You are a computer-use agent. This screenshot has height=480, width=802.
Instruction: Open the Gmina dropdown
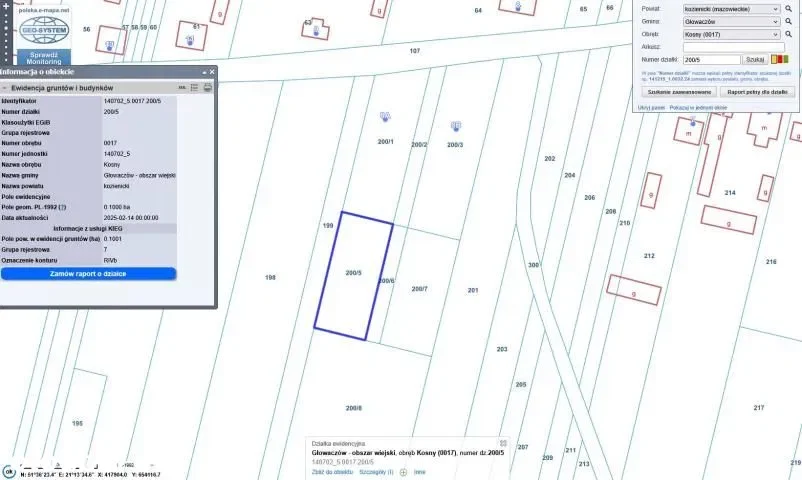coord(731,20)
